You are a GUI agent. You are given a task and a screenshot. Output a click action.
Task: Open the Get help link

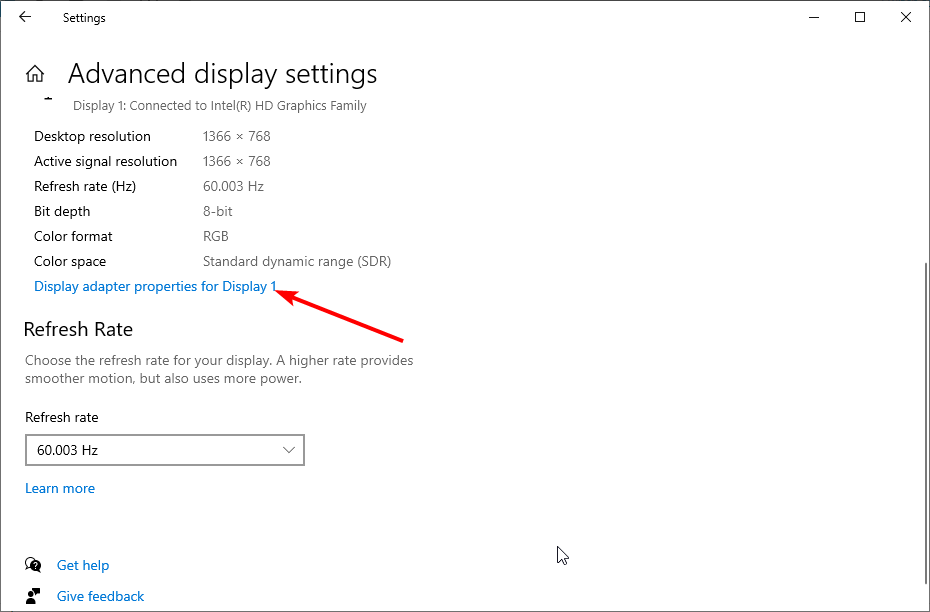83,565
